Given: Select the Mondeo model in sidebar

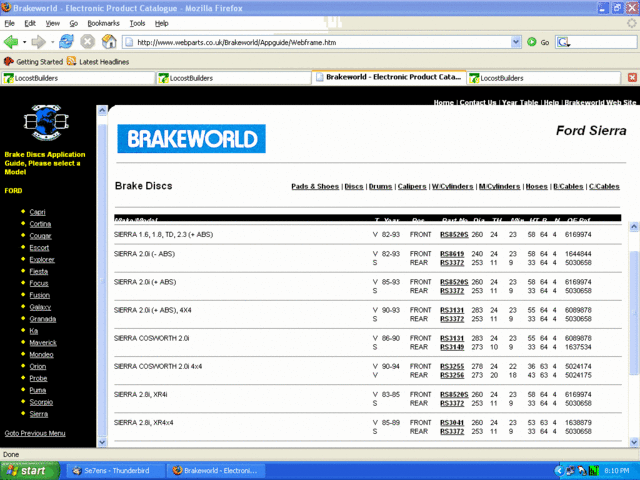Looking at the screenshot, I should pos(41,354).
